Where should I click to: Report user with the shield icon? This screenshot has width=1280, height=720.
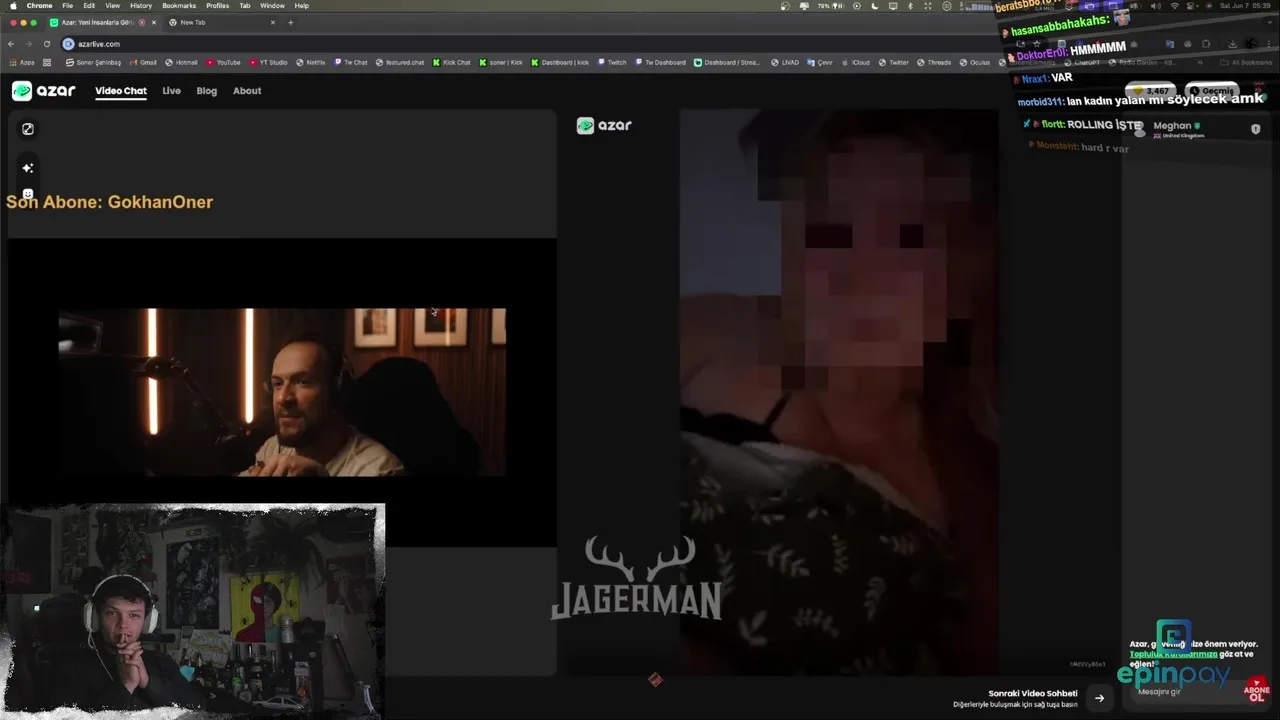1256,129
